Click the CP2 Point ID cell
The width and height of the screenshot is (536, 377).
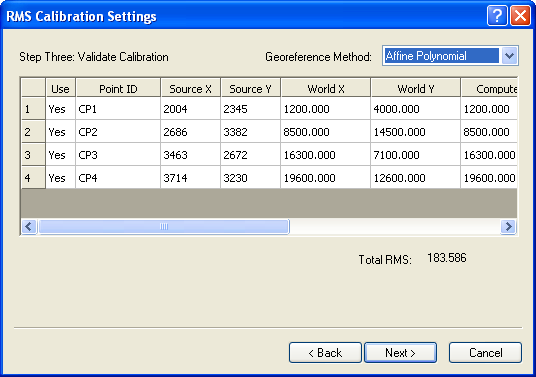118,132
